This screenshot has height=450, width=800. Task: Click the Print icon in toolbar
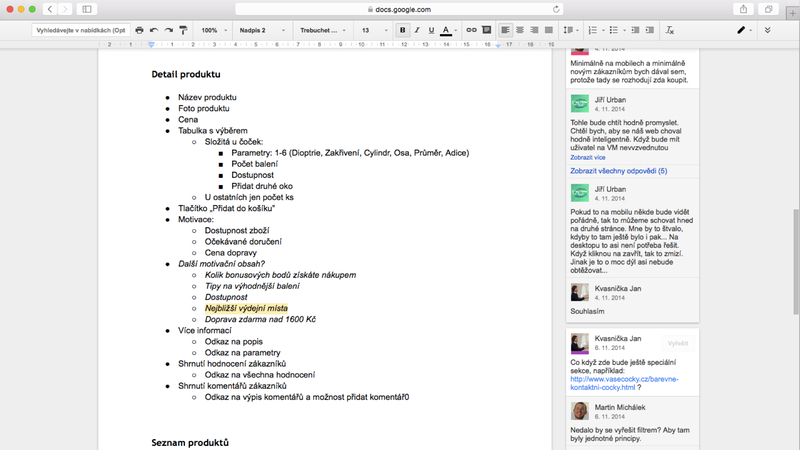[x=139, y=31]
